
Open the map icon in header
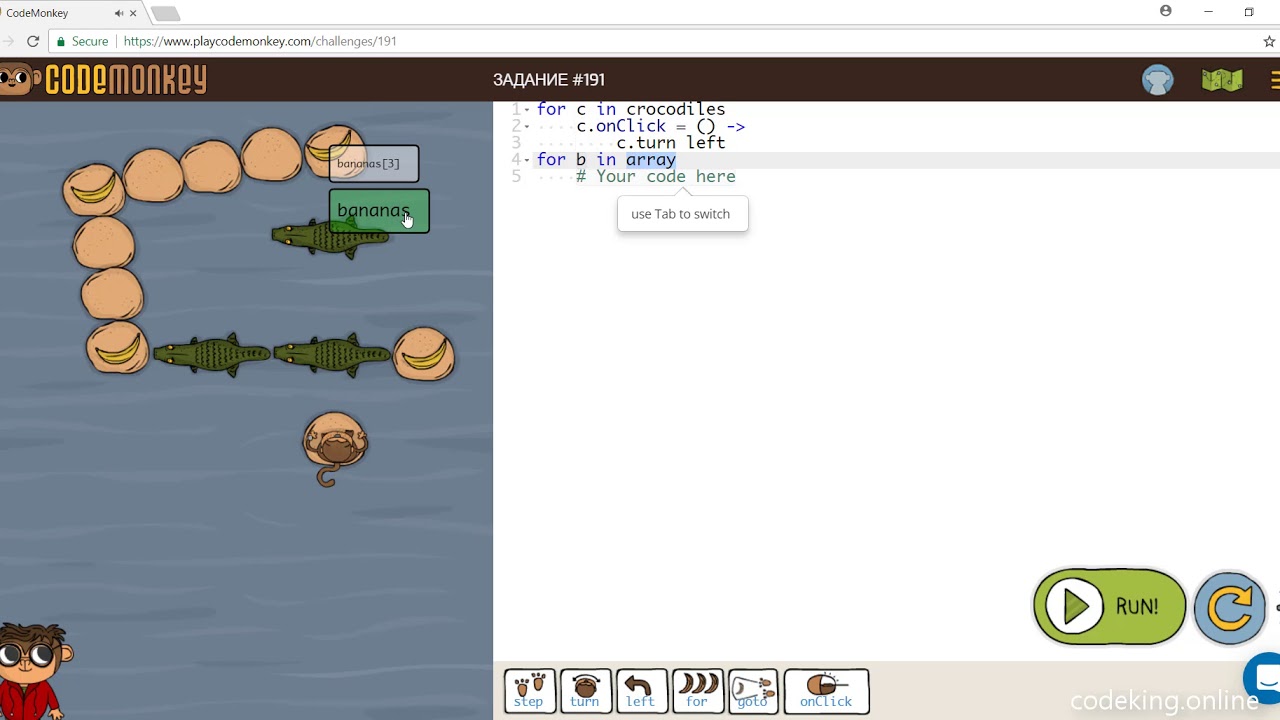[x=1222, y=80]
